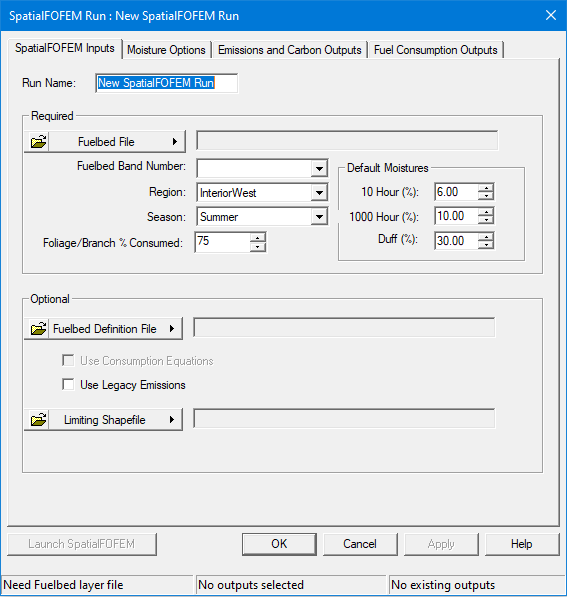Decrease the Duff moisture value
This screenshot has height=597, width=567.
pos(486,245)
